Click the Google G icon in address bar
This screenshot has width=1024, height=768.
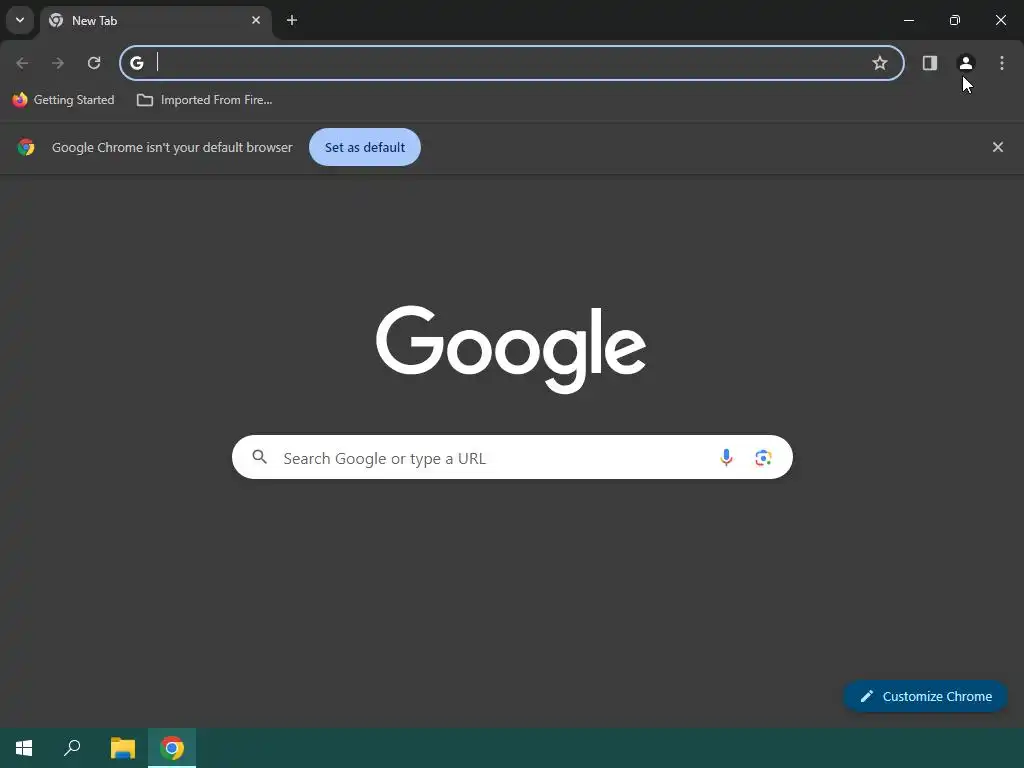coord(136,63)
